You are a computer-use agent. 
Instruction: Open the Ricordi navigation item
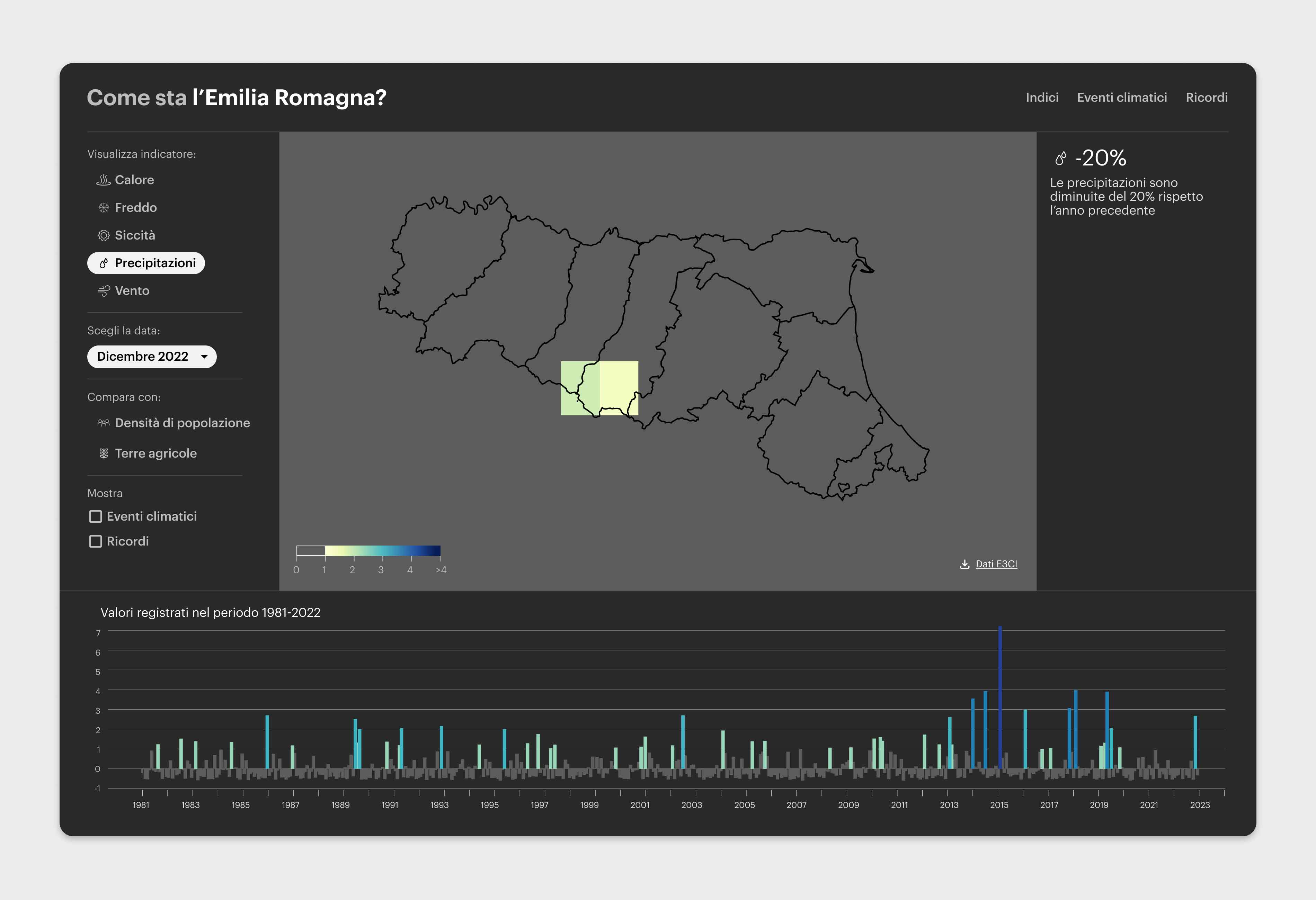1206,97
